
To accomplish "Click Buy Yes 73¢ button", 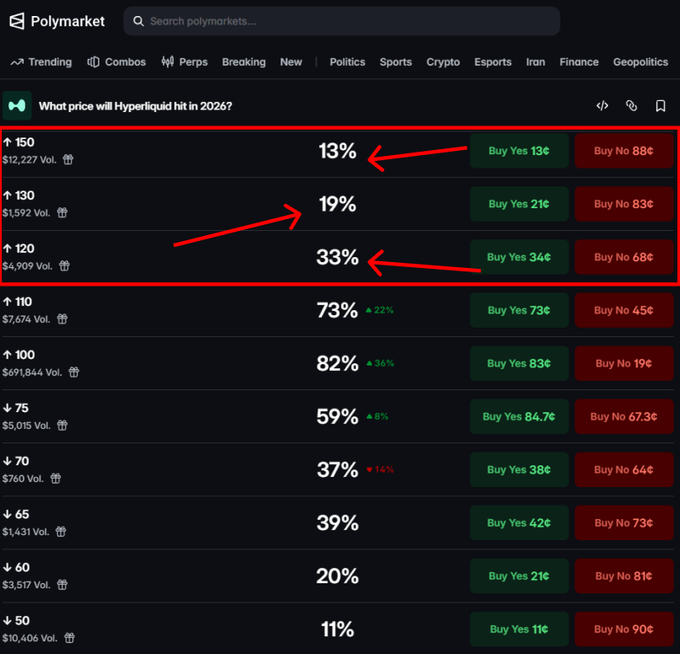I will pos(519,310).
